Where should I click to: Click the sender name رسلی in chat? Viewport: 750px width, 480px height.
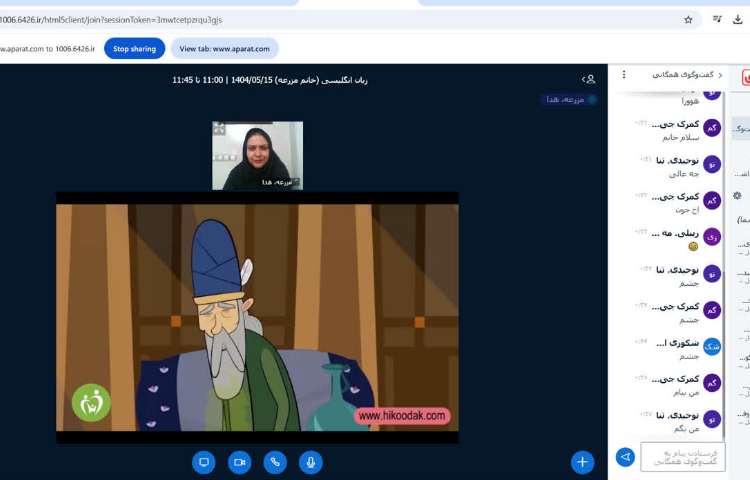point(675,233)
